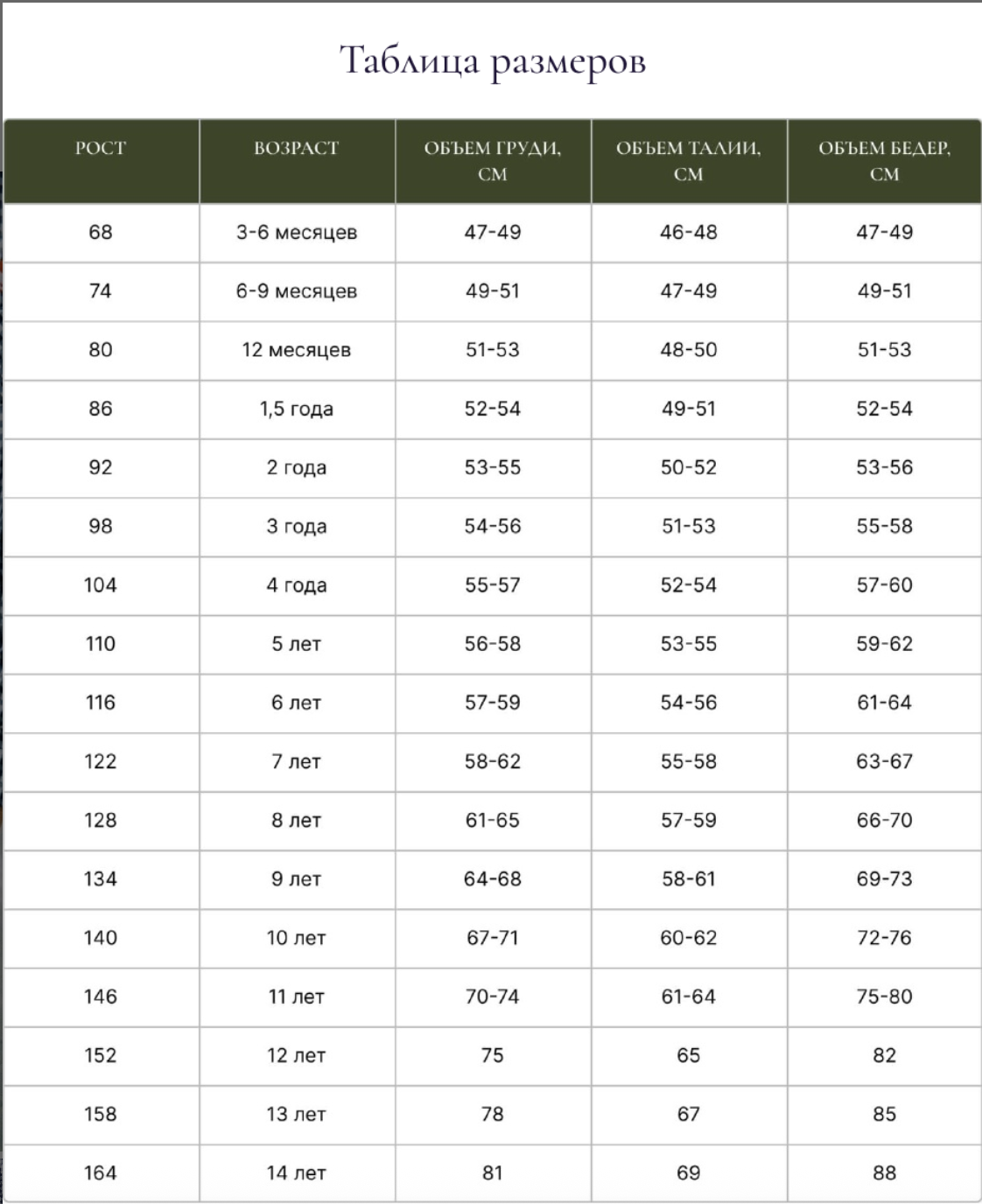Viewport: 982px width, 1204px height.
Task: Click the ВОЗРАСТ column header
Action: 297,148
